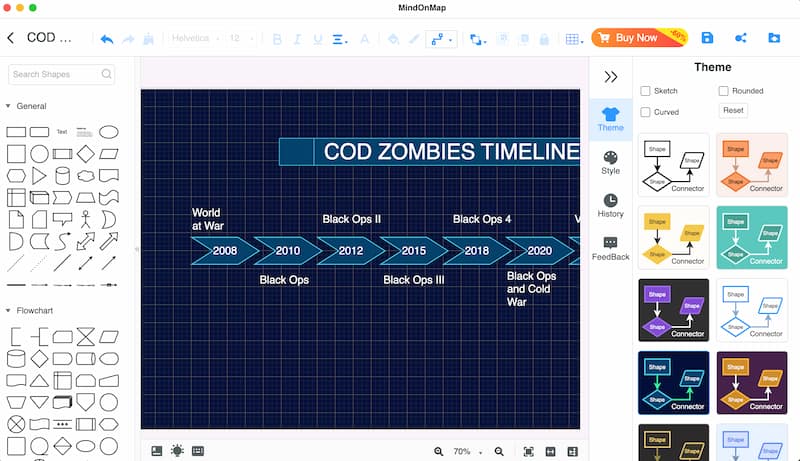Apply the dark purple-shape theme thumbnail
Screen dimensions: 800x461
(673, 310)
